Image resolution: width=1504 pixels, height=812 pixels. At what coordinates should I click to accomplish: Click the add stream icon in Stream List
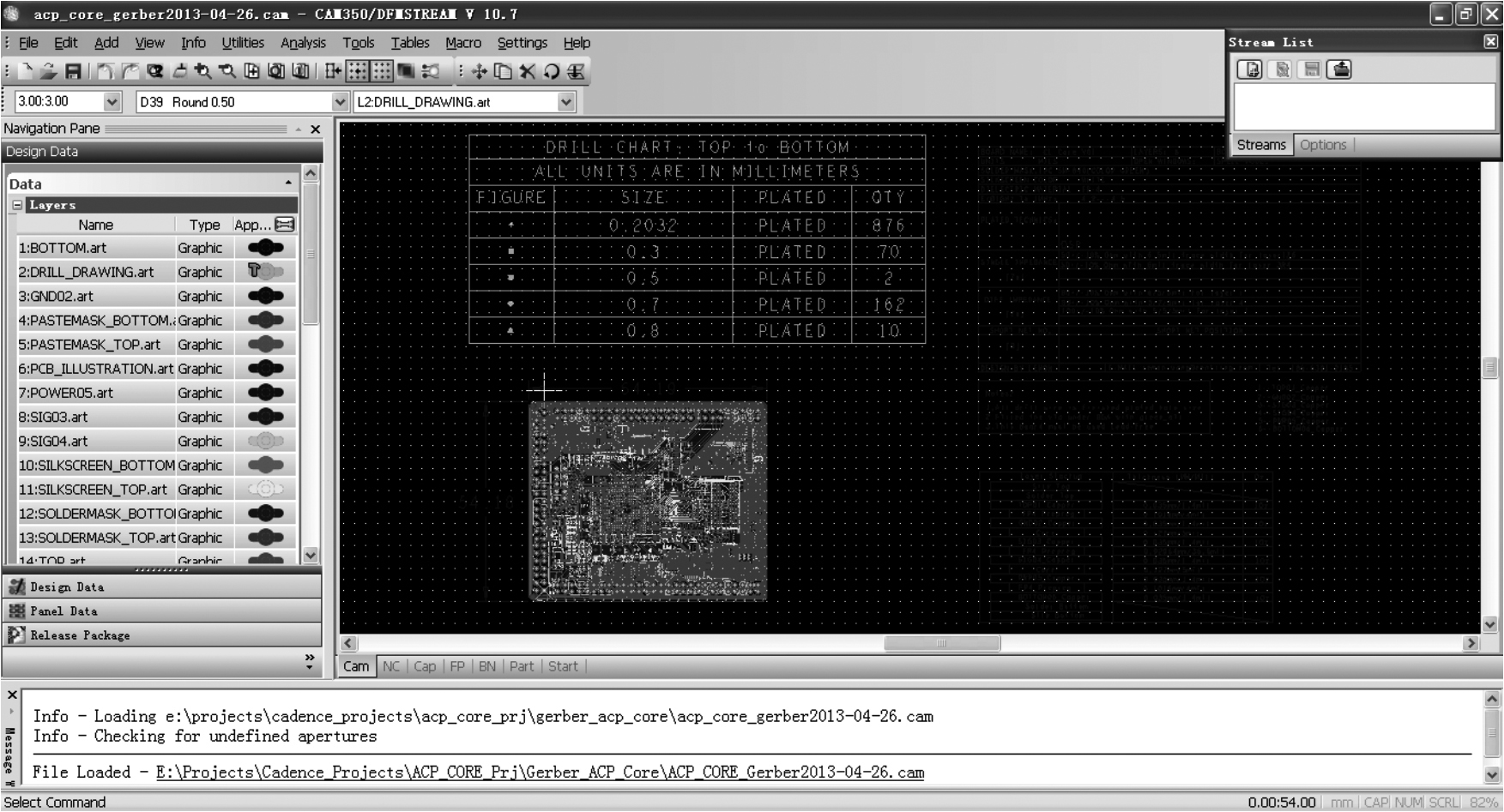(x=1251, y=69)
